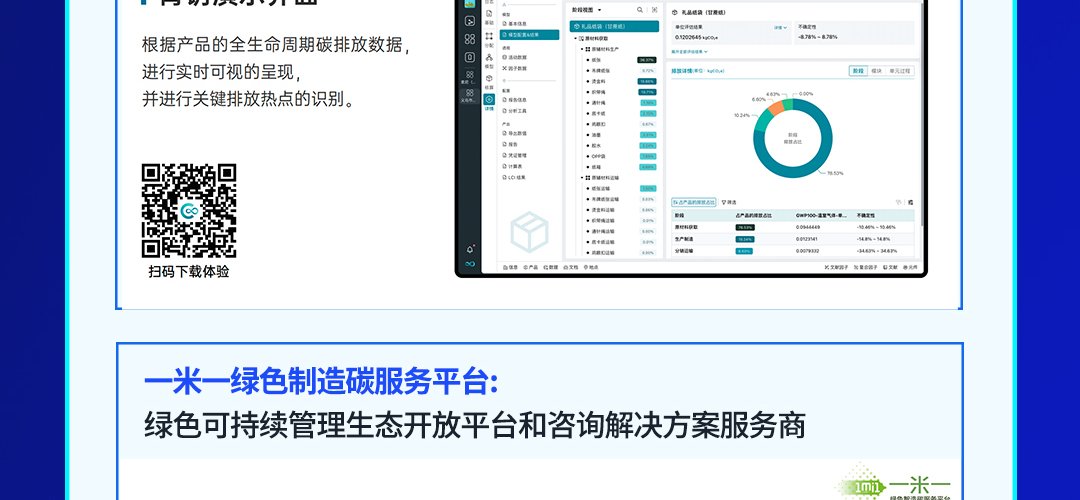Collapse the 原材料获取 tree node
1080x500 pixels.
point(575,38)
